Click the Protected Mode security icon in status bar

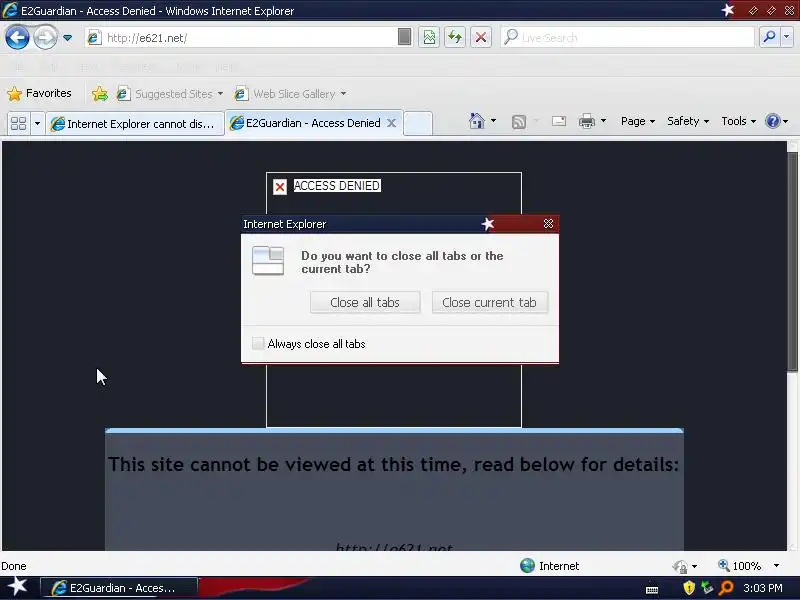(680, 566)
